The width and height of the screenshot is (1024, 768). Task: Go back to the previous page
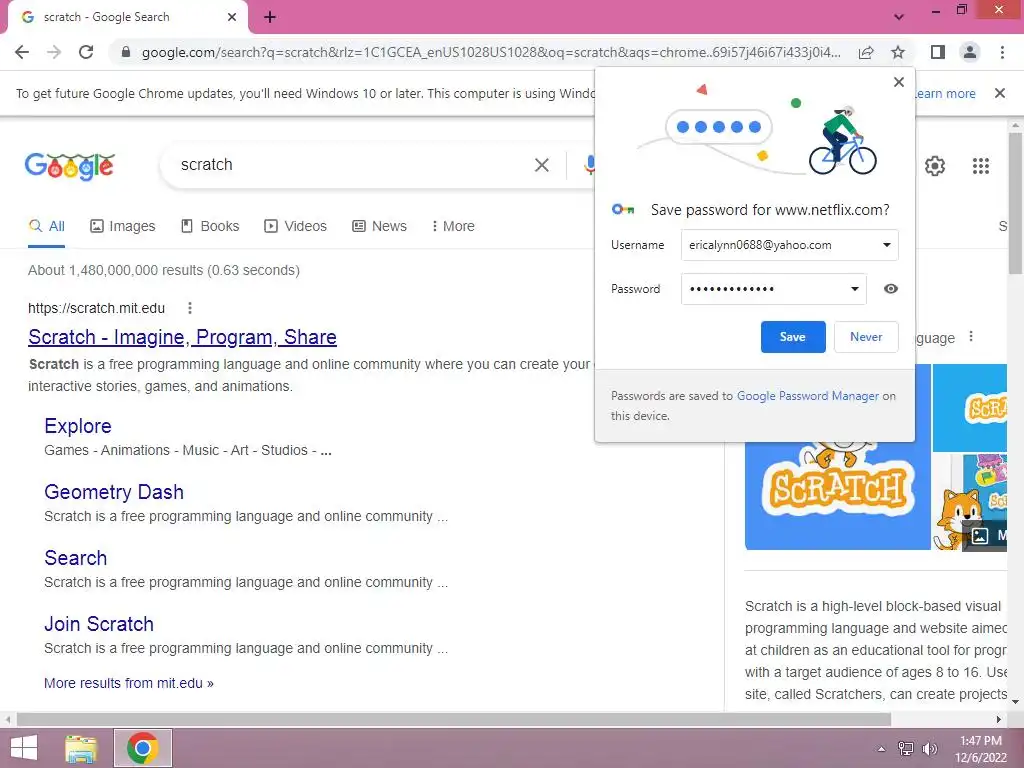(22, 52)
